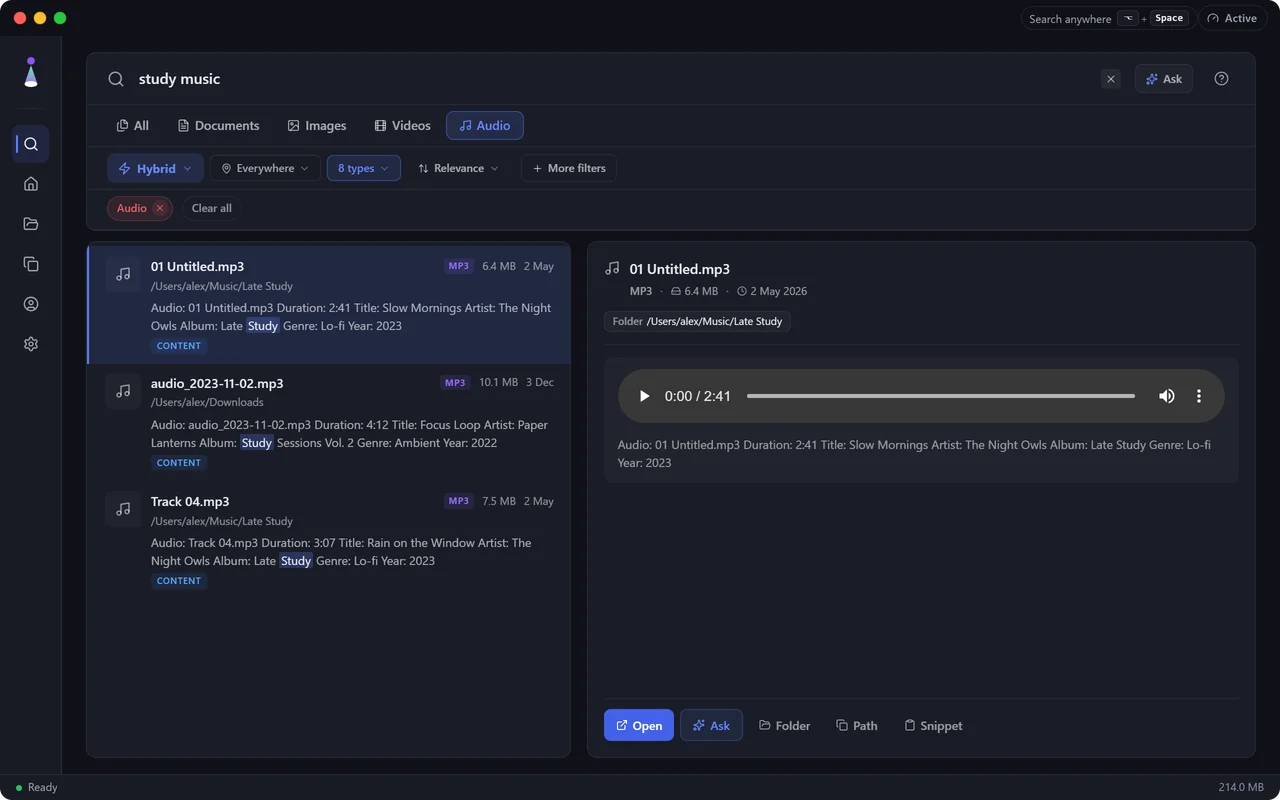1280x800 pixels.
Task: Ask about this file in the preview panel
Action: click(711, 726)
